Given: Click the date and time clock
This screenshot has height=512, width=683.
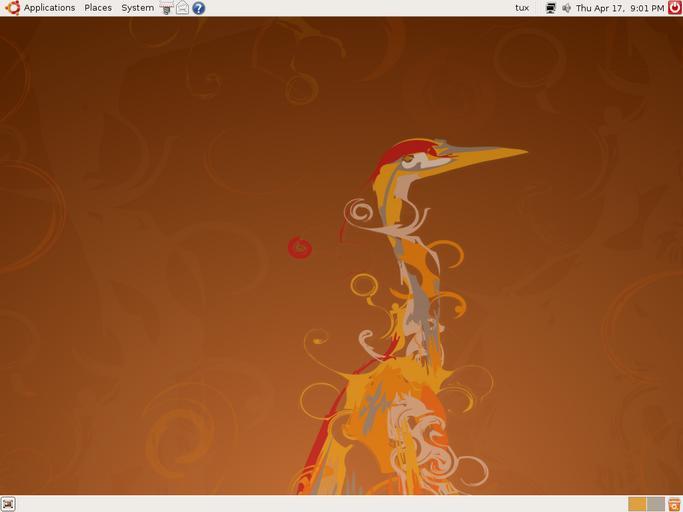Looking at the screenshot, I should 619,8.
